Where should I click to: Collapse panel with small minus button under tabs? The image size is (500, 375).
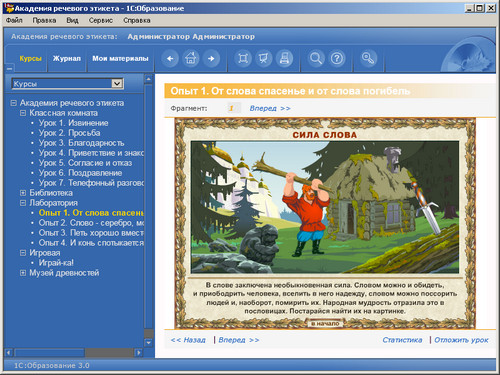coord(10,69)
